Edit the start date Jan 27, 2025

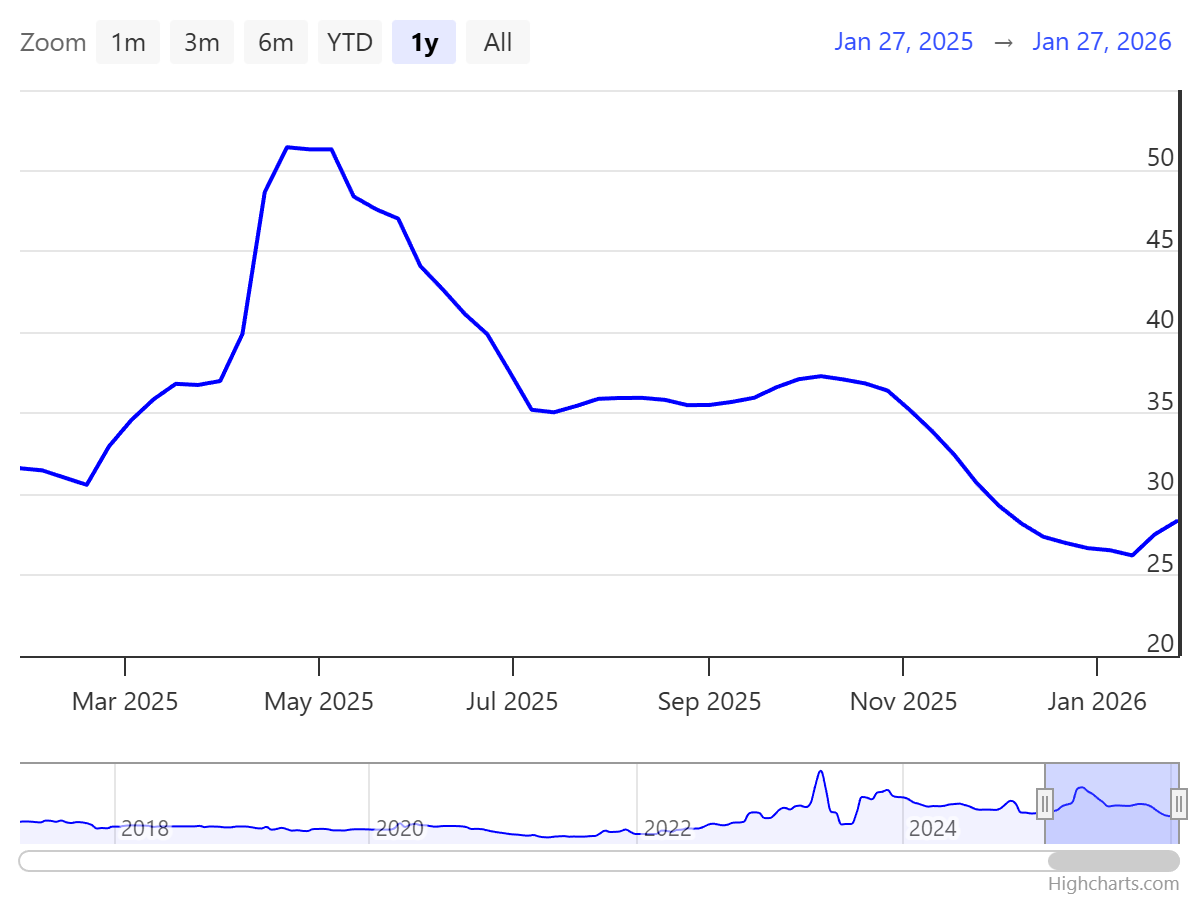point(903,41)
